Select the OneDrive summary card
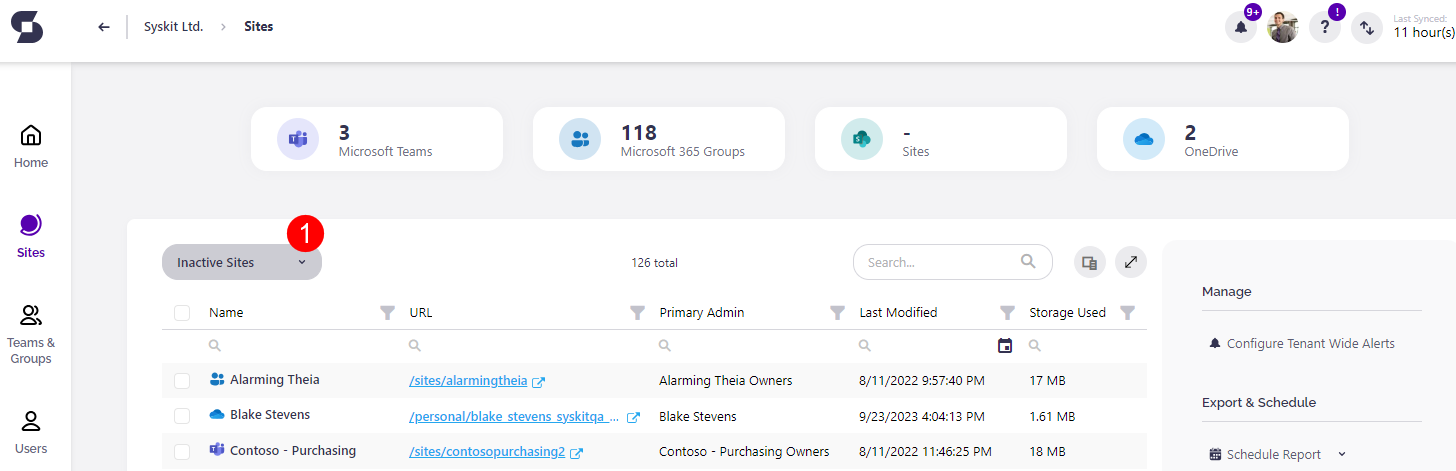 pyautogui.click(x=1223, y=139)
